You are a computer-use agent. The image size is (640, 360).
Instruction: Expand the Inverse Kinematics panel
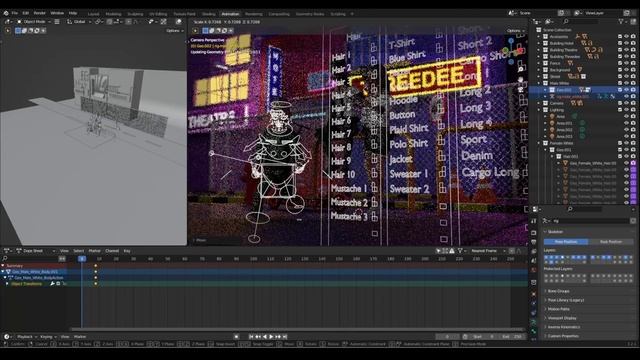[x=589, y=327]
